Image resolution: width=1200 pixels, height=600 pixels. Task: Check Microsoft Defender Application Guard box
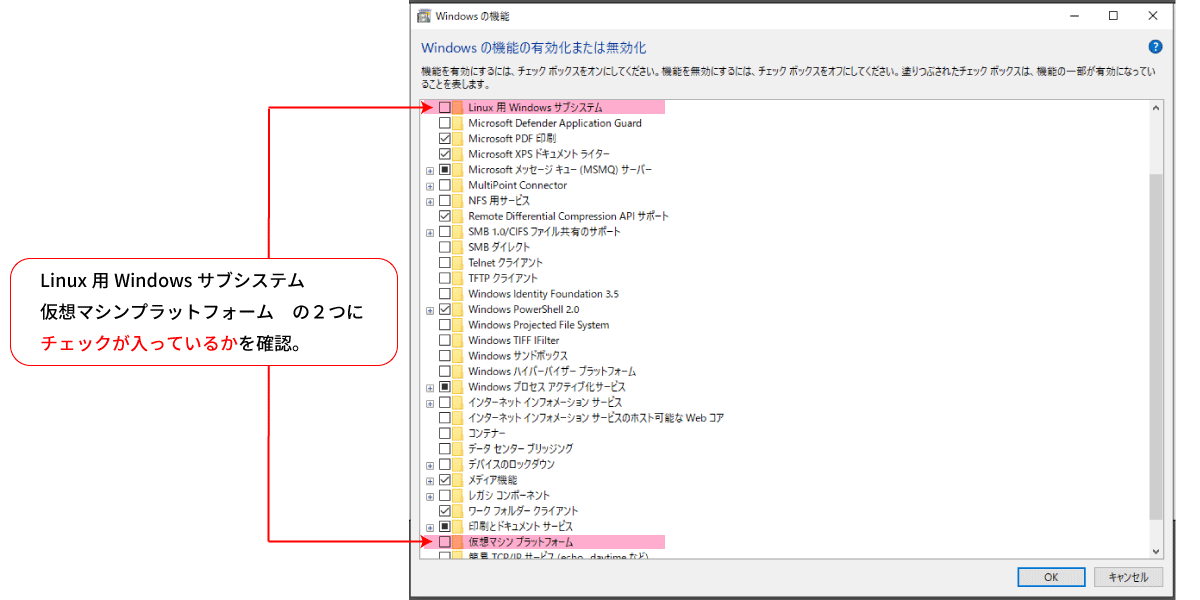[445, 123]
